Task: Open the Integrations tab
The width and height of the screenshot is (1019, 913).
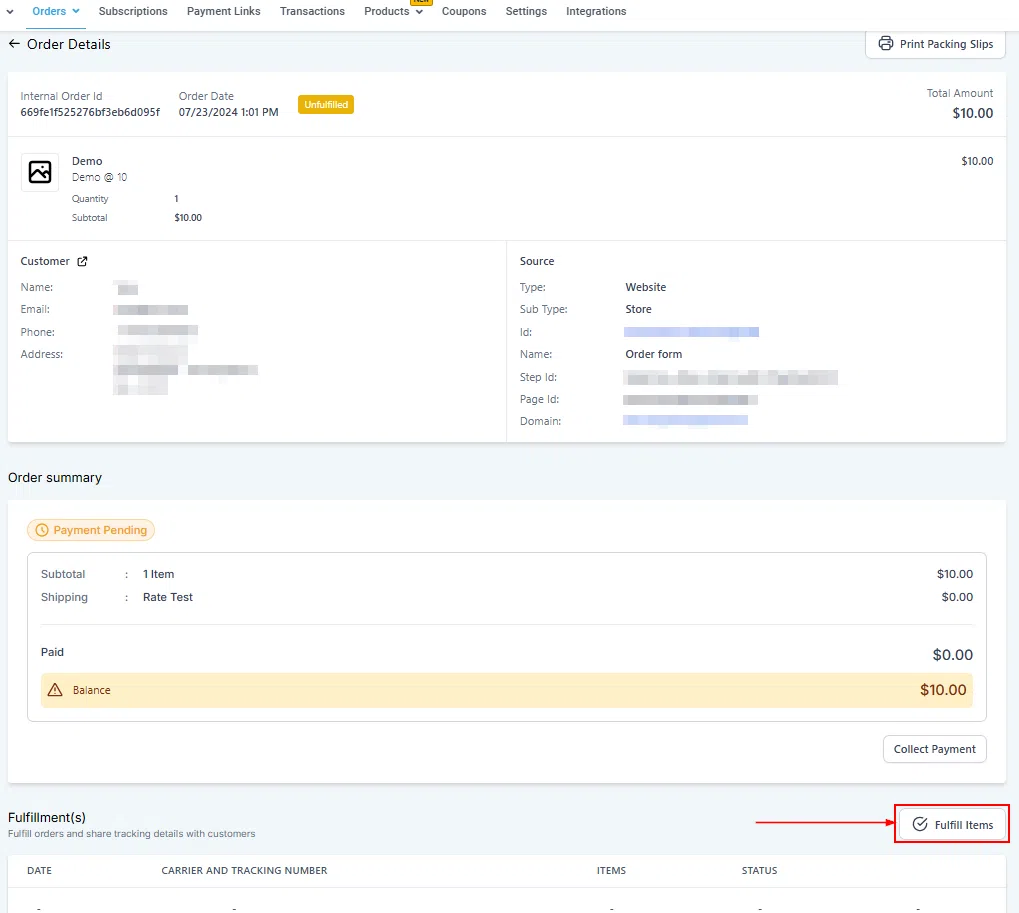Action: [x=596, y=11]
